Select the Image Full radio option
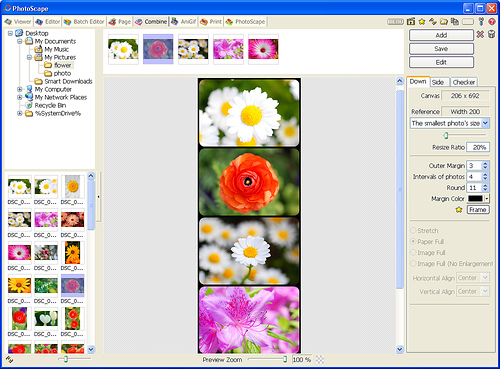 click(x=413, y=252)
